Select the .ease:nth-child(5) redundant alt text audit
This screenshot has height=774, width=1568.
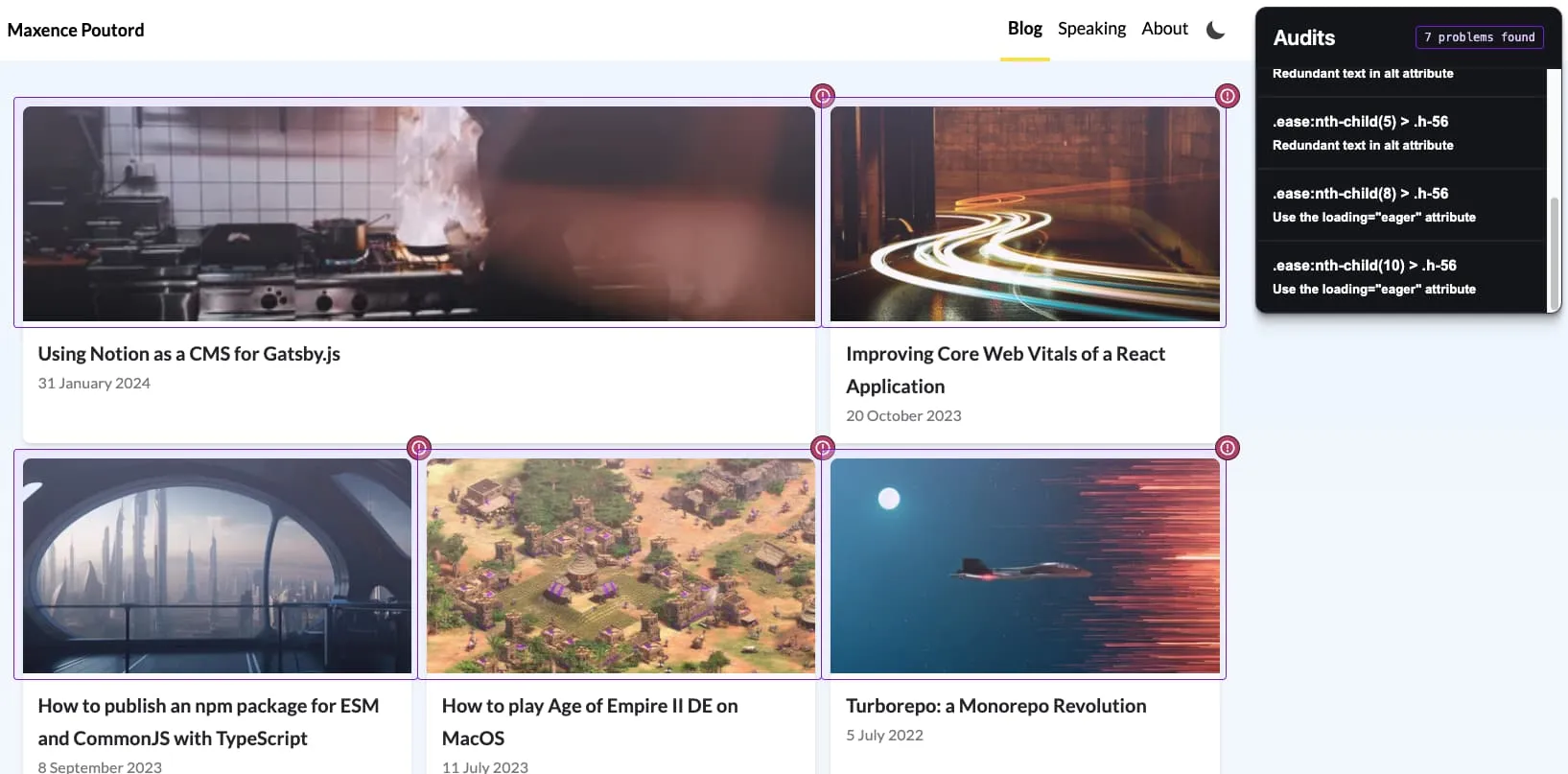click(x=1401, y=132)
